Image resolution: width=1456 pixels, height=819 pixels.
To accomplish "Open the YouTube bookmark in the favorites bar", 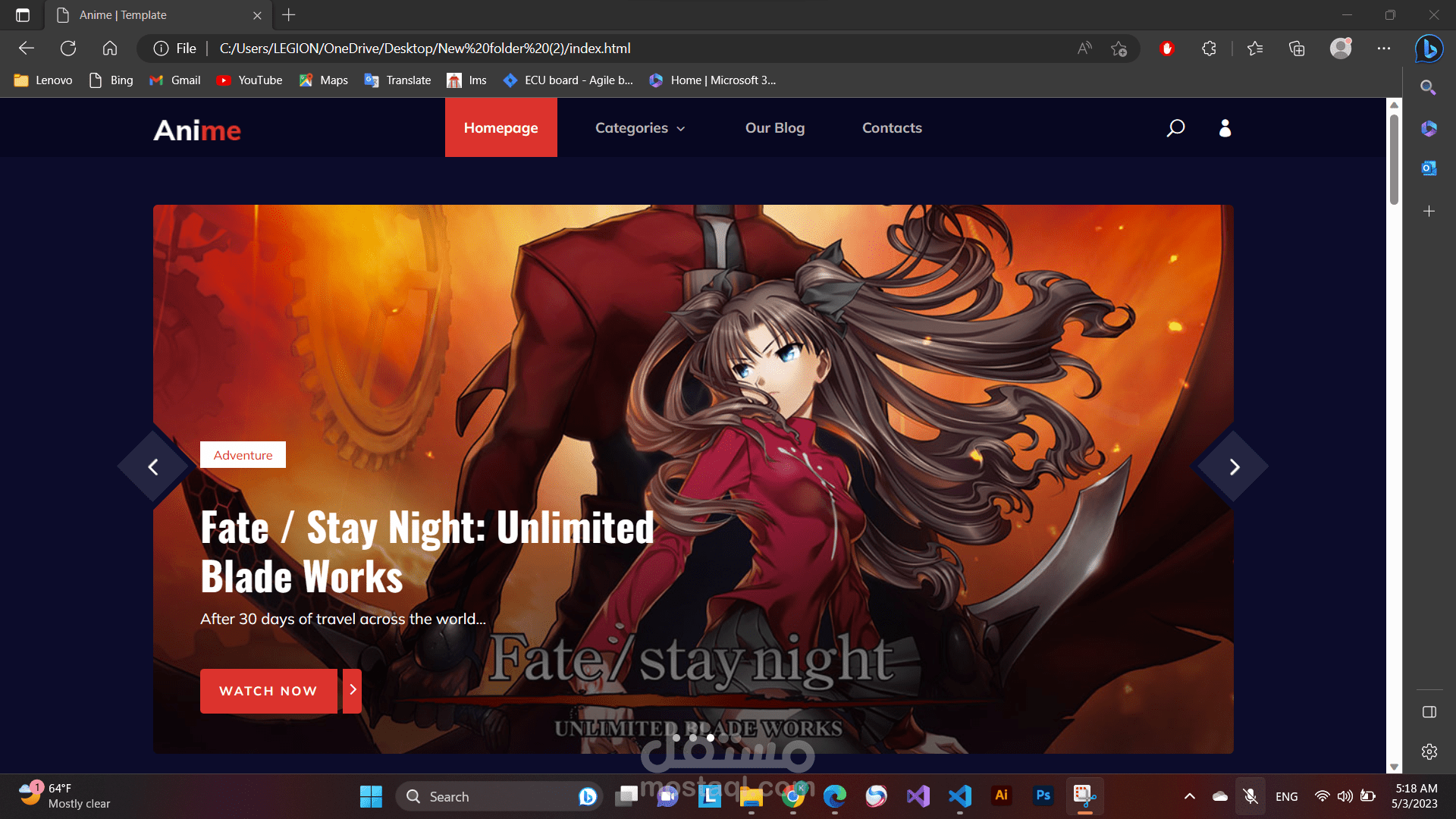I will (x=249, y=80).
